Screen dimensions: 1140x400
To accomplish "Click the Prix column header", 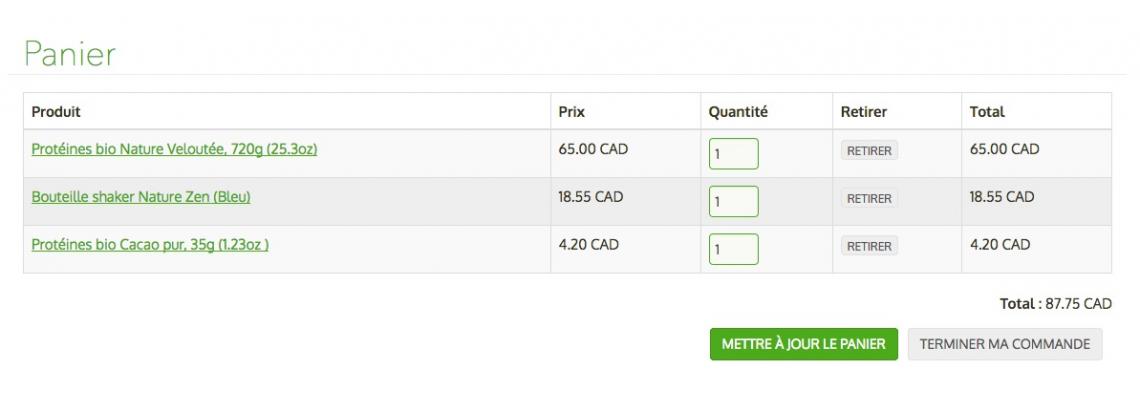I will point(571,112).
